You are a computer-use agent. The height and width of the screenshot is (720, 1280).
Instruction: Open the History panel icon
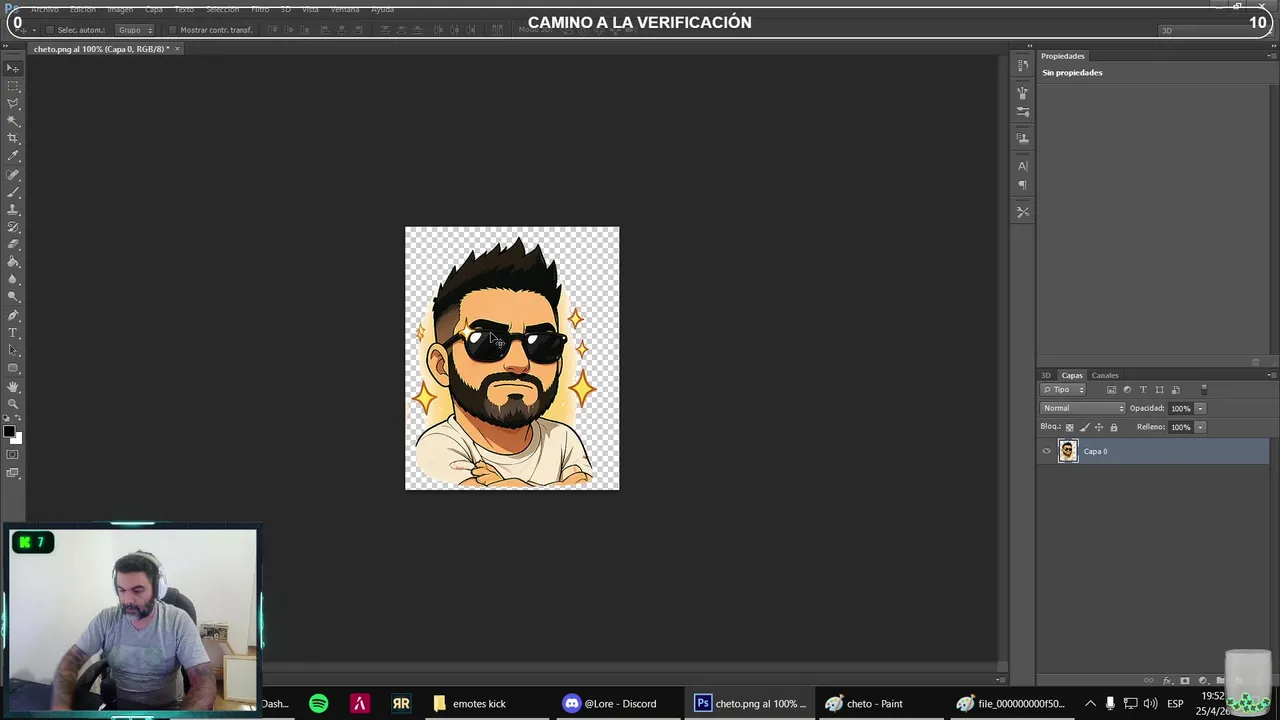click(x=1022, y=66)
